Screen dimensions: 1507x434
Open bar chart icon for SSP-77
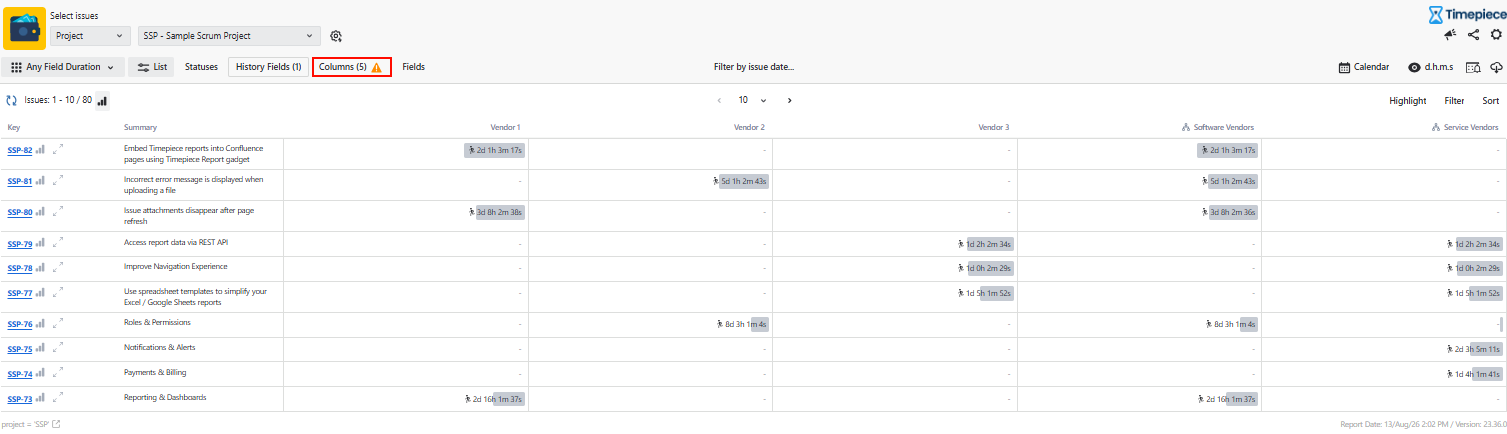point(41,293)
